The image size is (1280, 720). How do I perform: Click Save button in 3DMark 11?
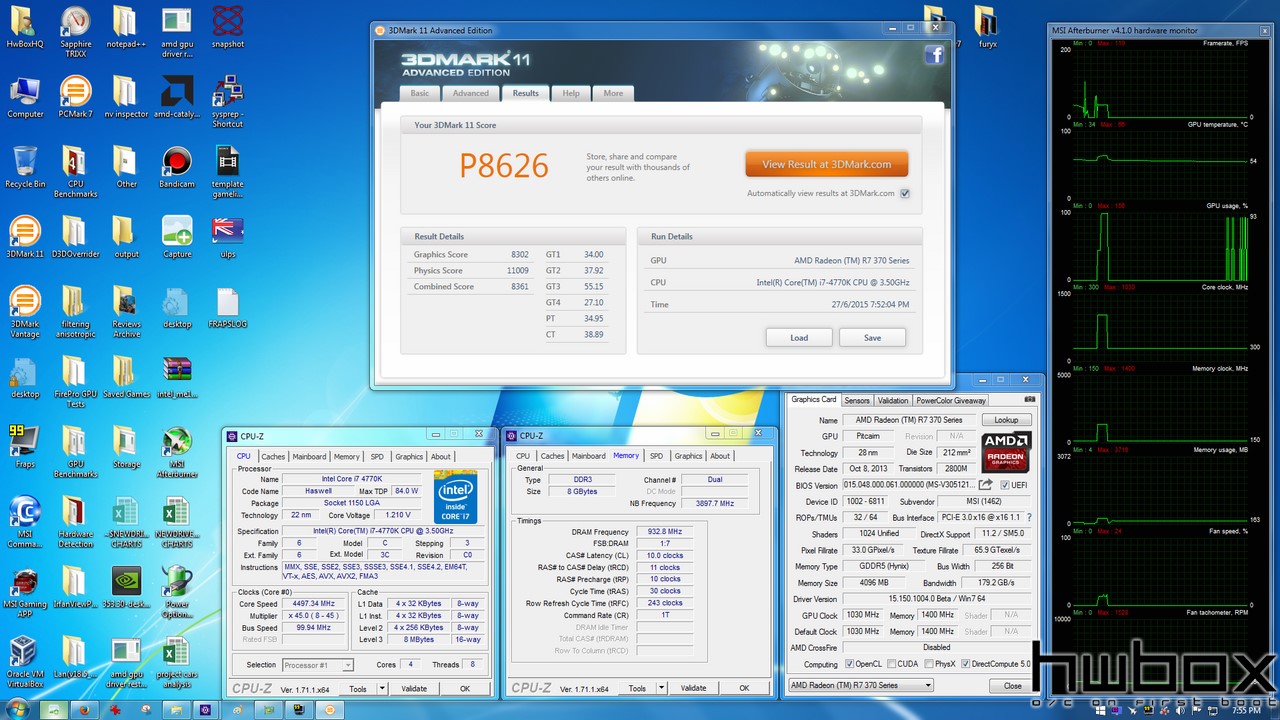(872, 337)
